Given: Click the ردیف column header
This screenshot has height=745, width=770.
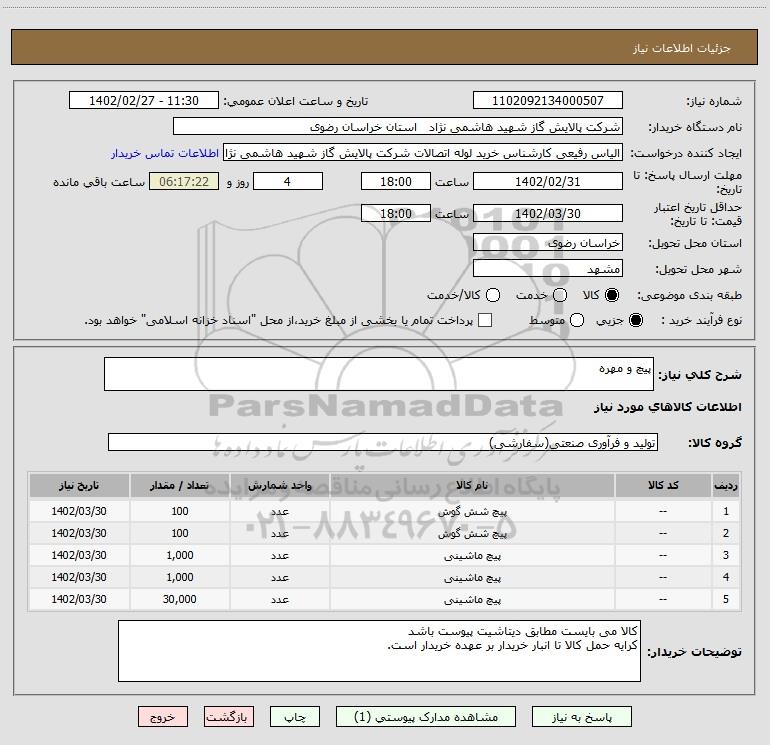Looking at the screenshot, I should pyautogui.click(x=726, y=486).
